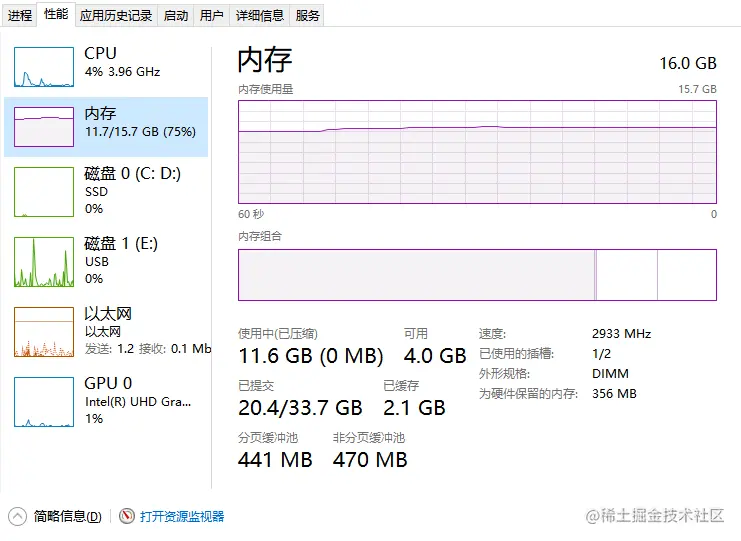Switch to the 启动 tab
This screenshot has width=741, height=541.
175,15
